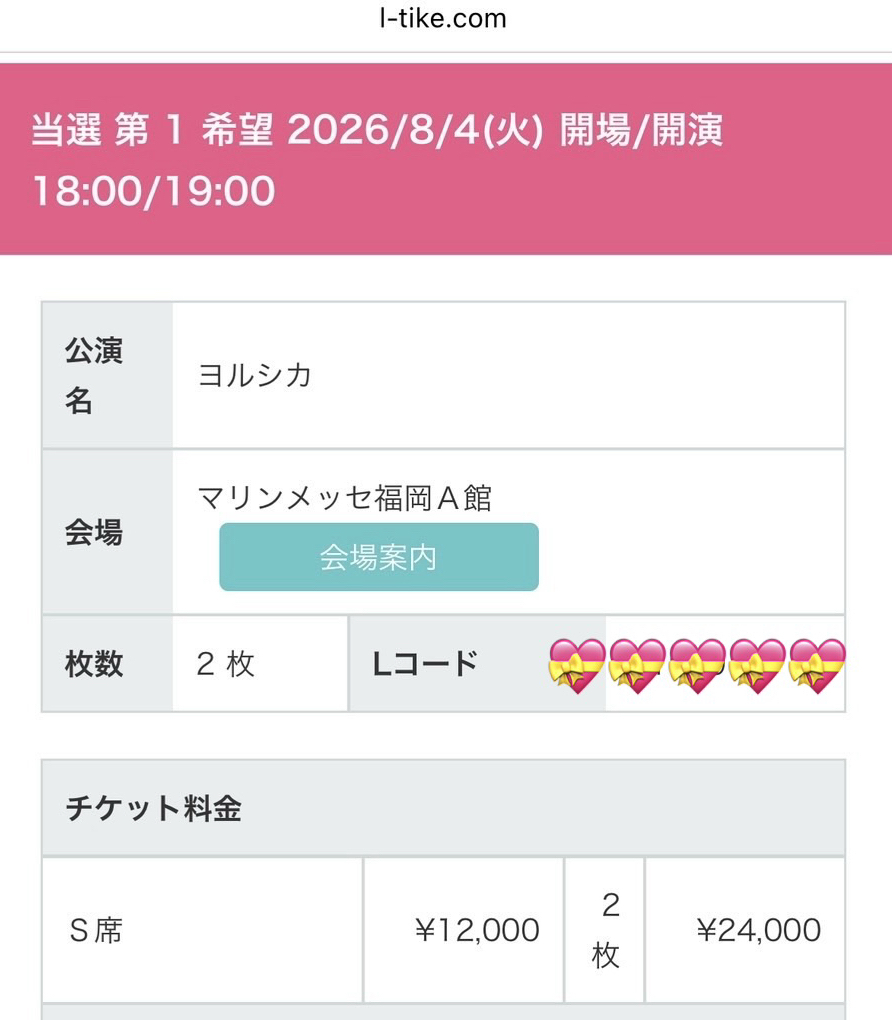This screenshot has width=892, height=1020.
Task: Open the 会場案内 venue guide button
Action: coord(378,557)
